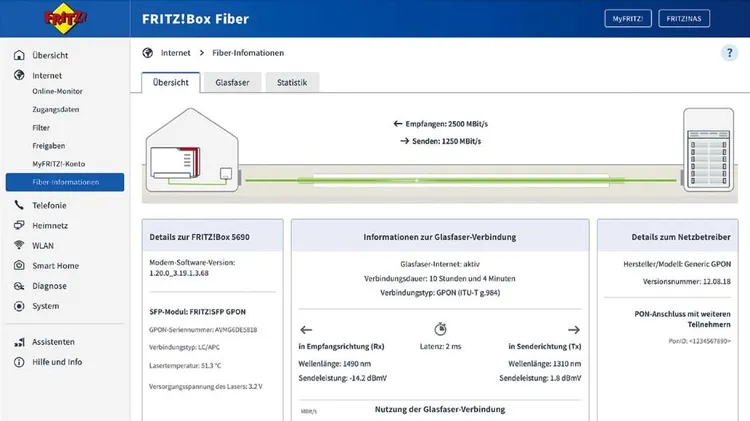The width and height of the screenshot is (750, 421).
Task: Switch to the Statistik tab
Action: [292, 82]
